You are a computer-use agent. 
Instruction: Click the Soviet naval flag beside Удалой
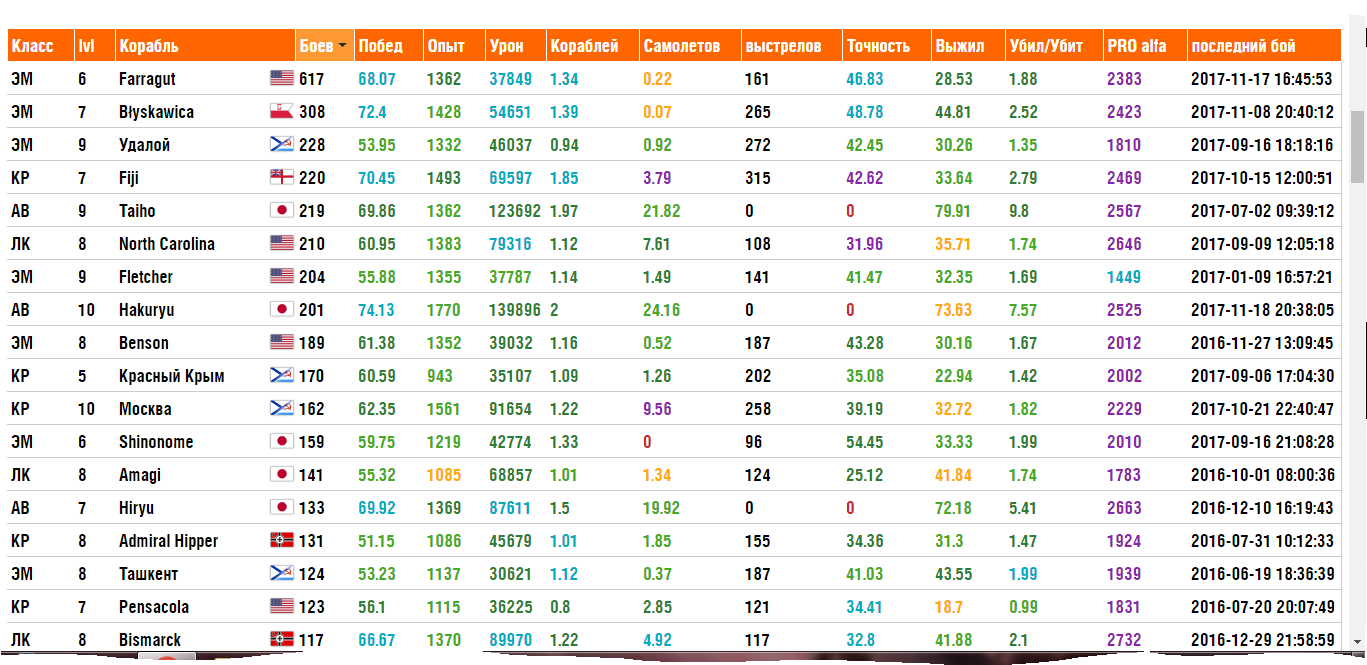[281, 144]
